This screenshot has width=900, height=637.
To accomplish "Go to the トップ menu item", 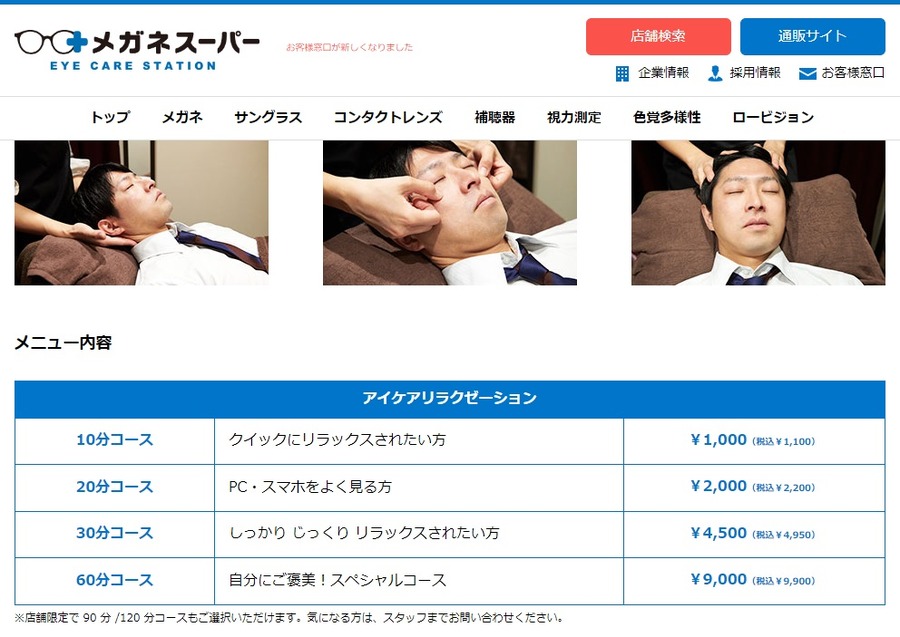I will tap(110, 118).
